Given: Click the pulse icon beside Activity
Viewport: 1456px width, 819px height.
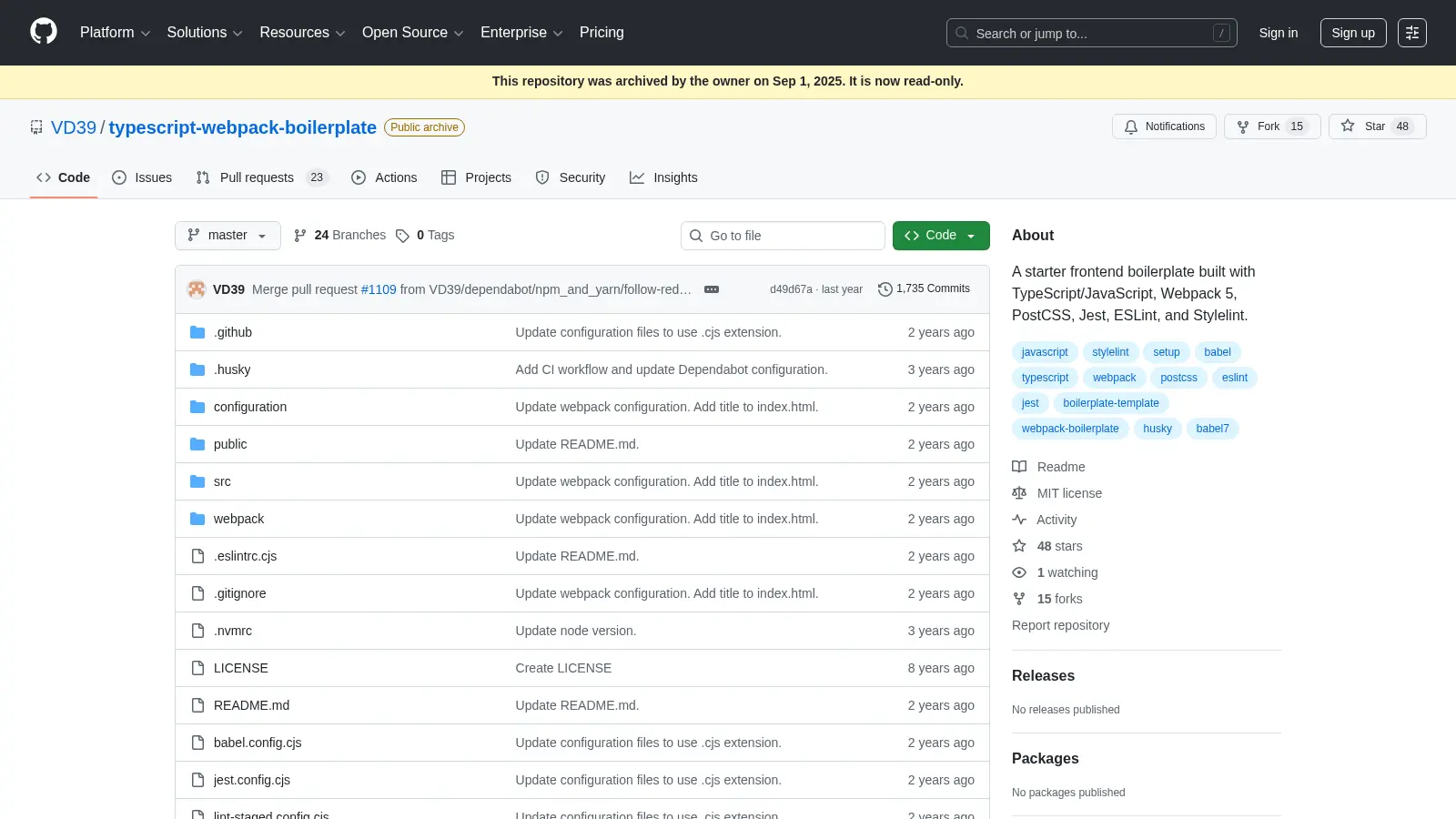Looking at the screenshot, I should click(x=1019, y=520).
